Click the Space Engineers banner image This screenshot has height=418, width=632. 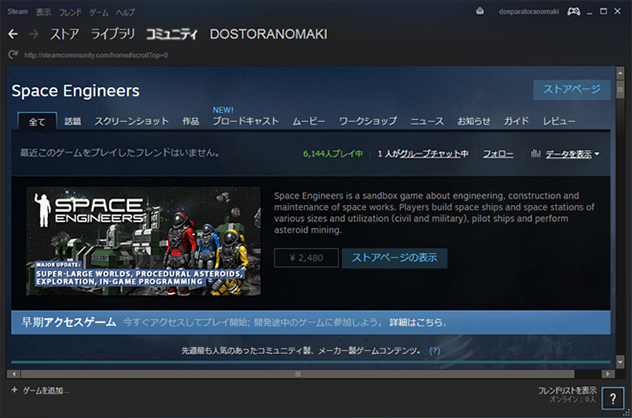tap(143, 241)
